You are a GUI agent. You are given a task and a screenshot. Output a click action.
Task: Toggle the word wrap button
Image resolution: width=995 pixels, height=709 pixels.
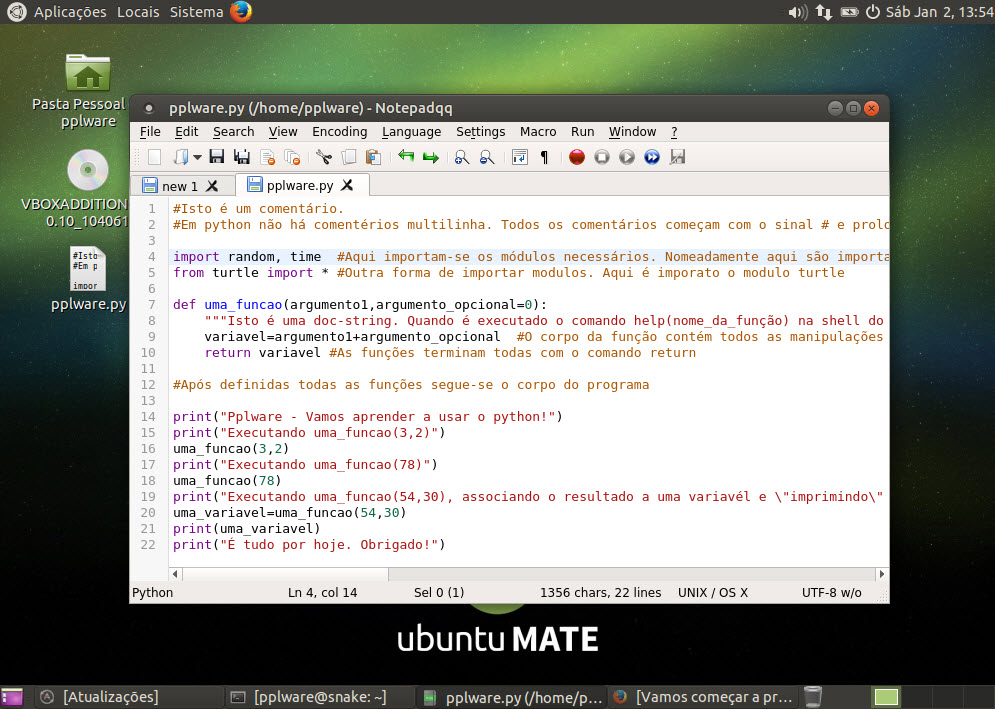pos(519,157)
